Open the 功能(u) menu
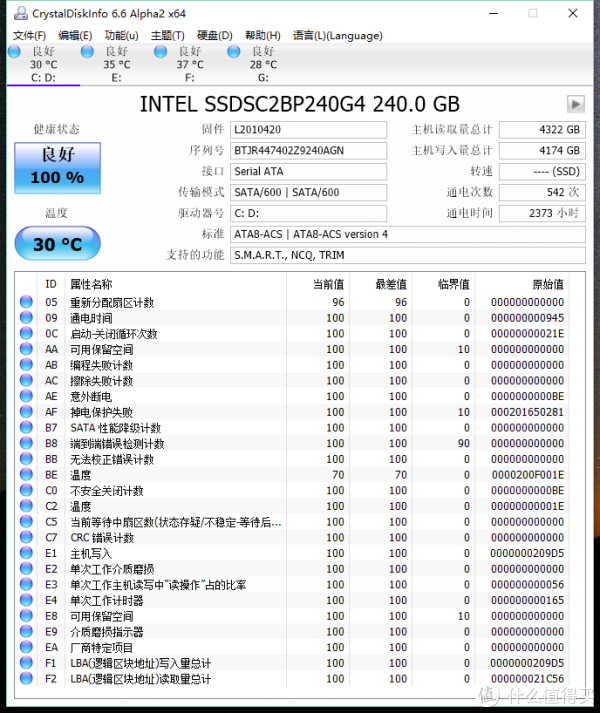This screenshot has width=600, height=713. click(x=121, y=35)
